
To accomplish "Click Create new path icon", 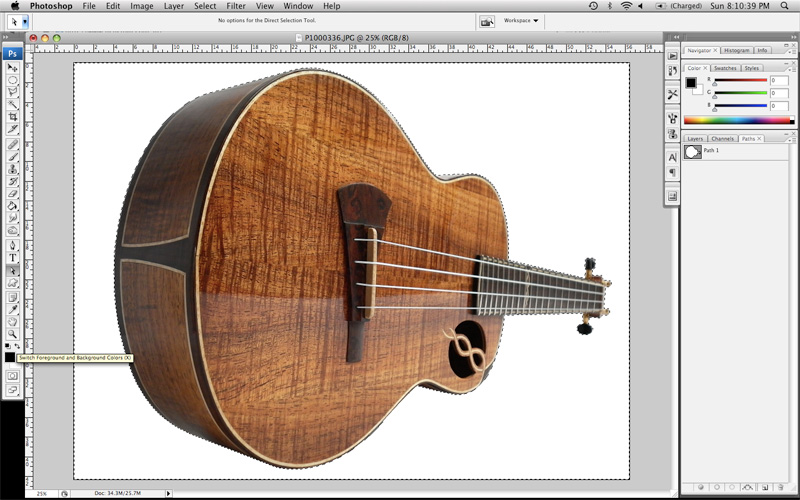I will (x=764, y=487).
